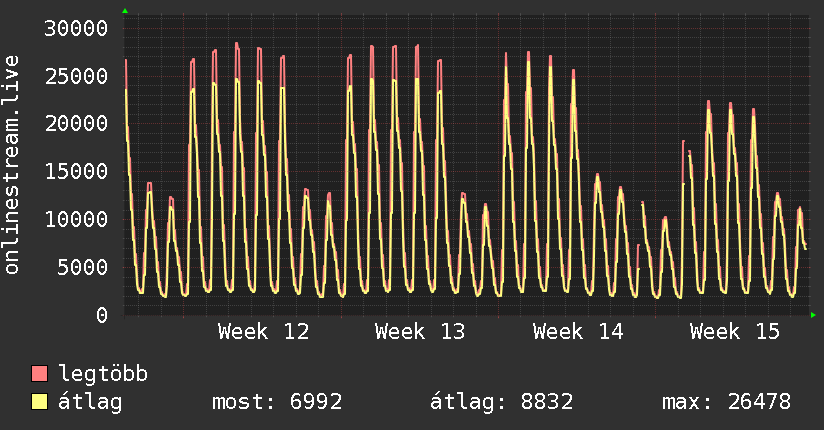Image resolution: width=824 pixels, height=430 pixels.
Task: Select the legtöbb legend label
Action: [103, 373]
